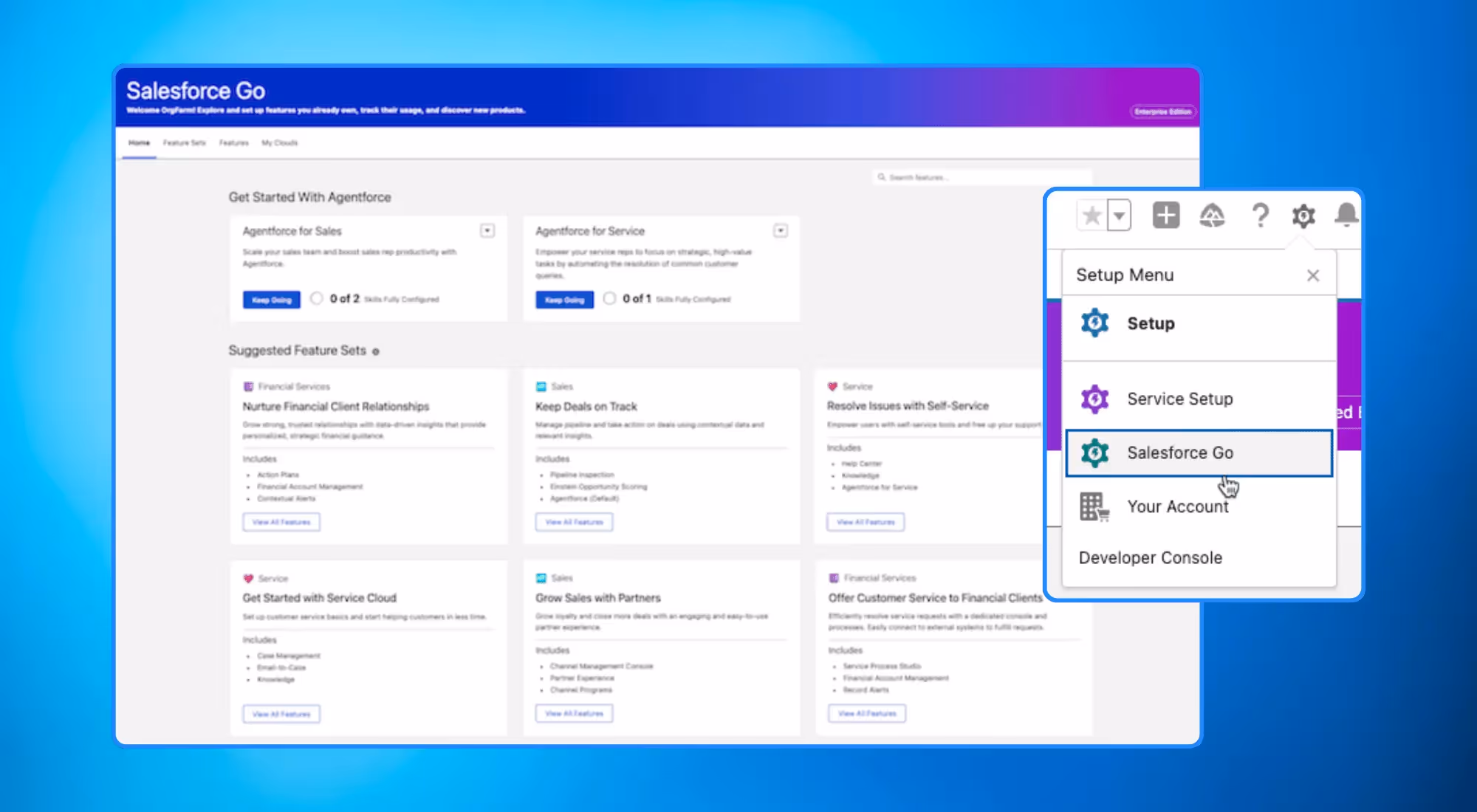Click the Get Started With Agentforce heading

pos(309,197)
